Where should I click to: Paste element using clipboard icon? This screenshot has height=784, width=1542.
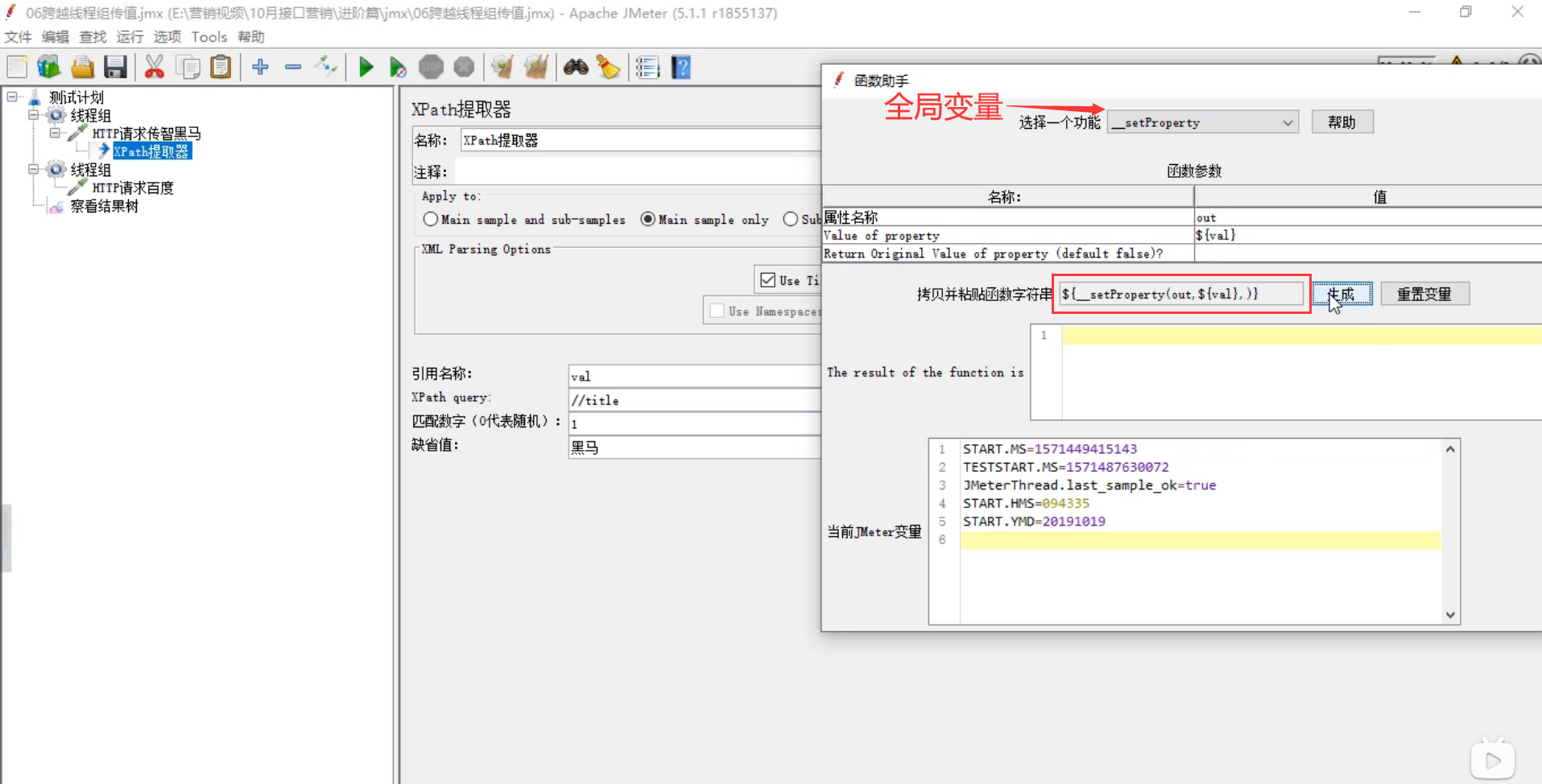click(220, 67)
